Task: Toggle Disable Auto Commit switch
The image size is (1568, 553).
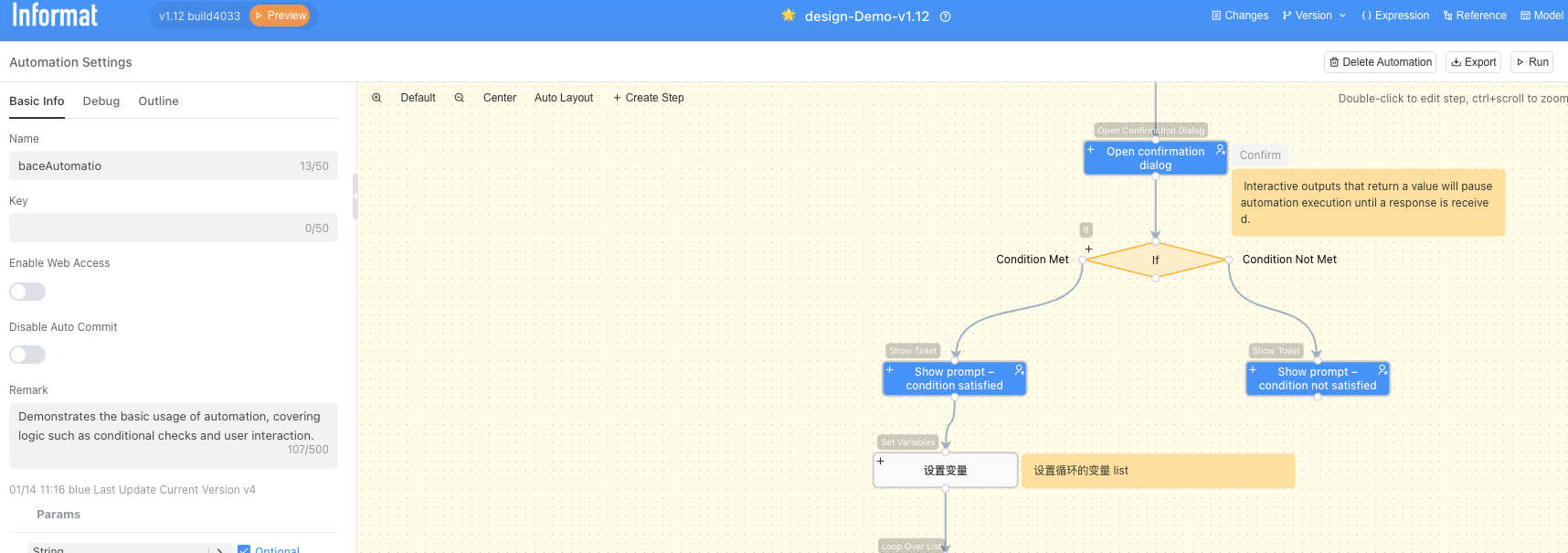Action: (x=27, y=355)
